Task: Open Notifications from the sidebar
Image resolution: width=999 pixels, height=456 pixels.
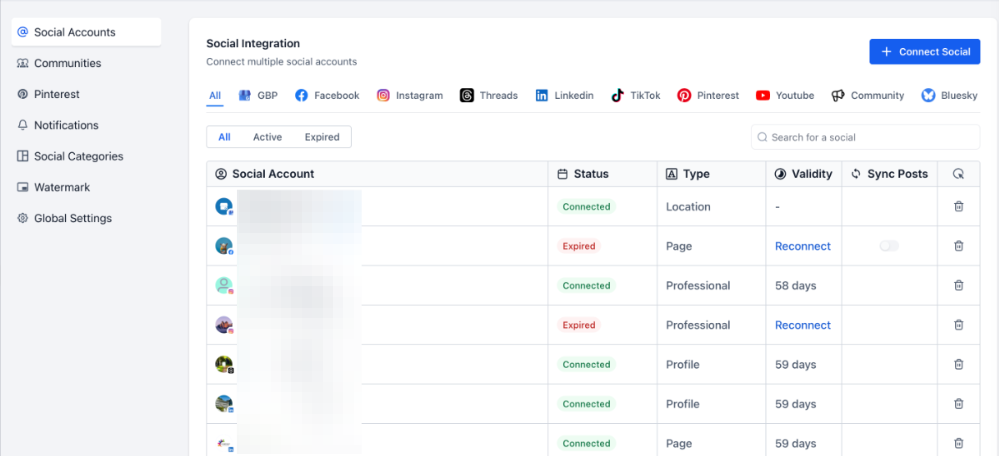Action: 66,125
